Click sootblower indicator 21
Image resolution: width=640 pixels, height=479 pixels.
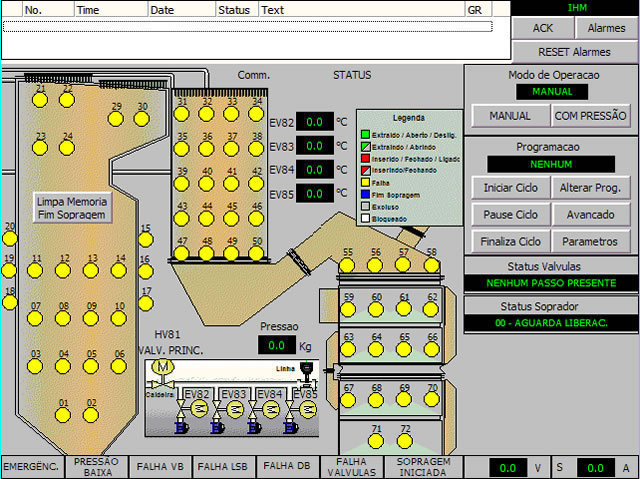coord(40,100)
